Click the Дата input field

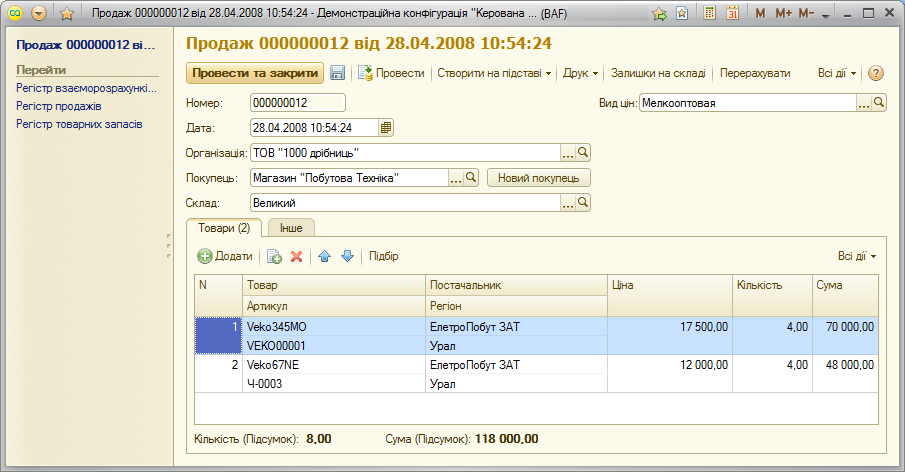[x=315, y=128]
